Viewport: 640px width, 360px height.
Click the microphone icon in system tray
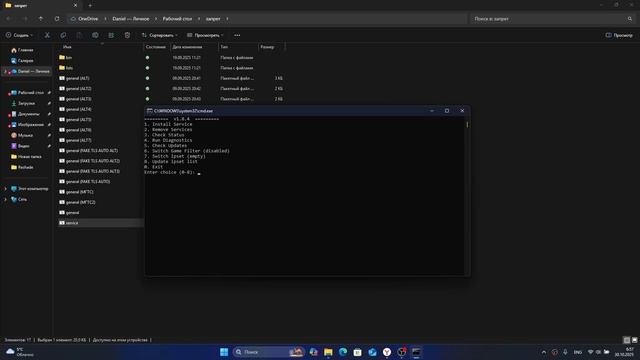(x=565, y=352)
